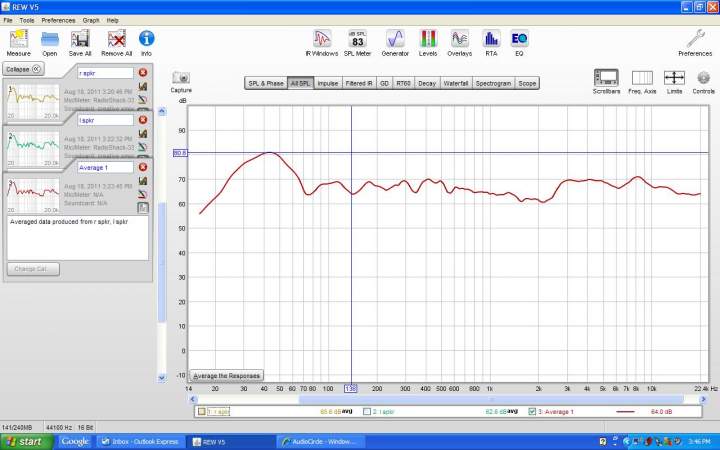The width and height of the screenshot is (720, 450).
Task: Switch to the RT60 tab
Action: (x=403, y=83)
